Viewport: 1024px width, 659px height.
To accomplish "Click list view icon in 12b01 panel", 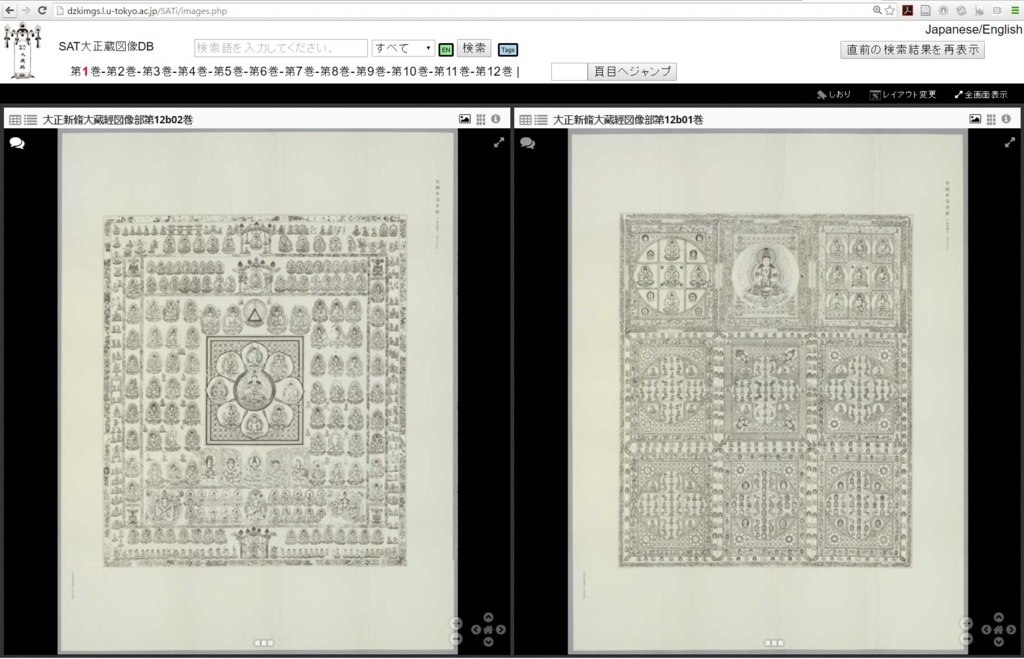I will (x=541, y=120).
